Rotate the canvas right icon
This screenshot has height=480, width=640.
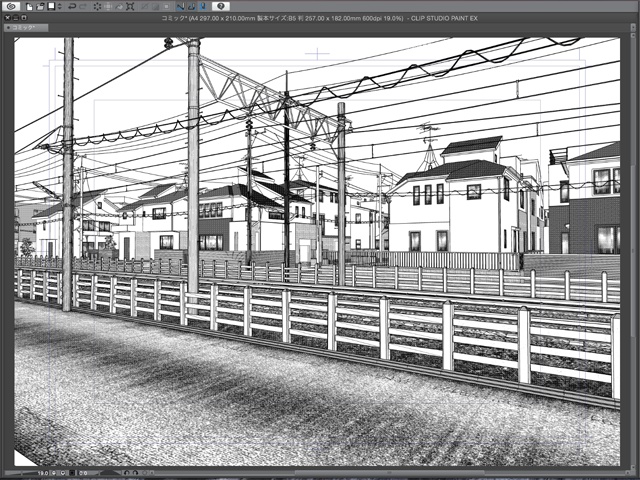(x=135, y=473)
